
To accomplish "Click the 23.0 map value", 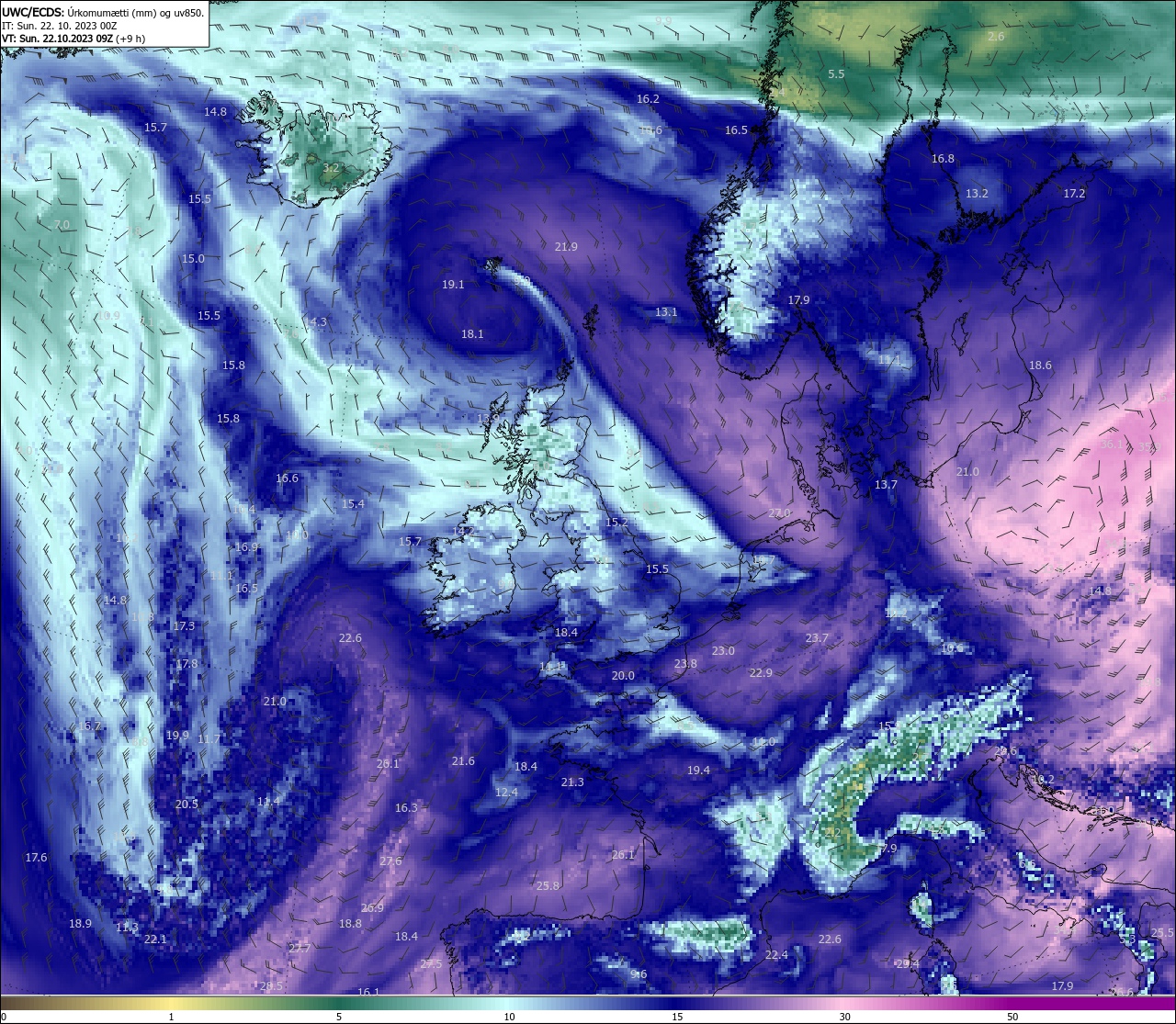I will [x=723, y=651].
